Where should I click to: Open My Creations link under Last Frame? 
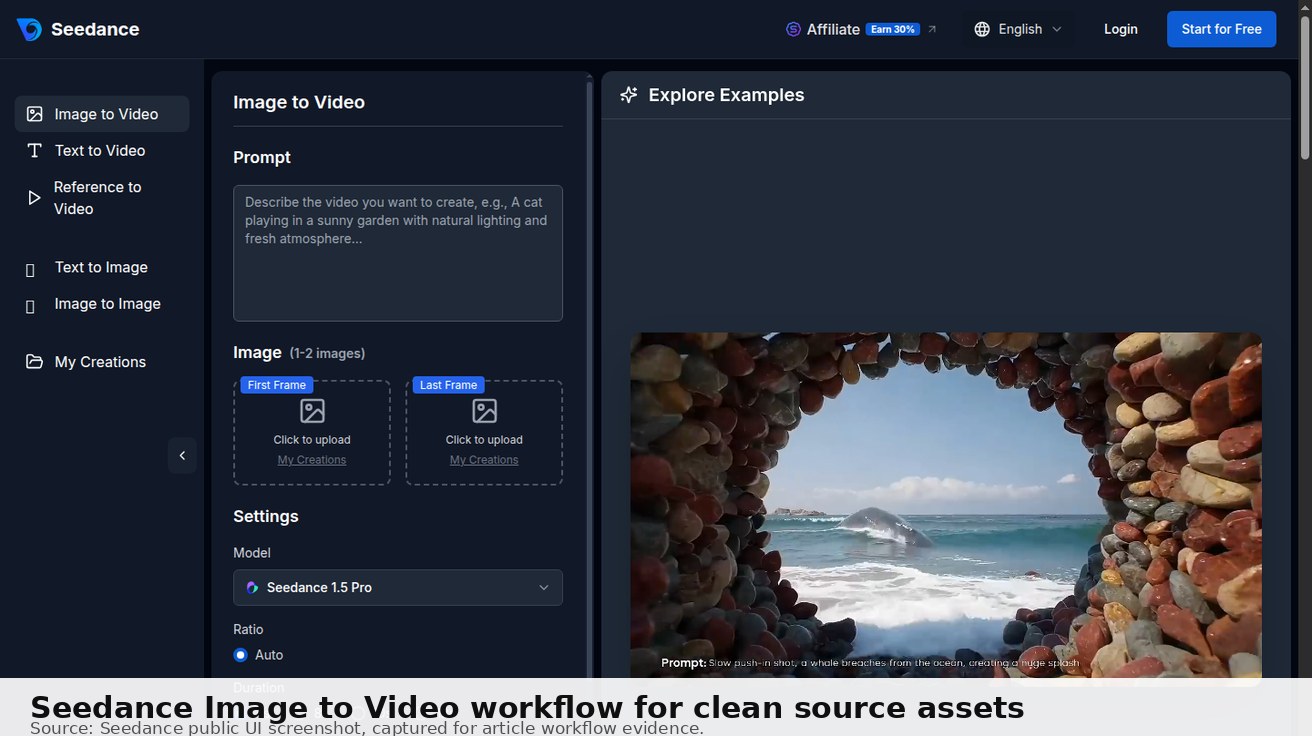point(484,460)
